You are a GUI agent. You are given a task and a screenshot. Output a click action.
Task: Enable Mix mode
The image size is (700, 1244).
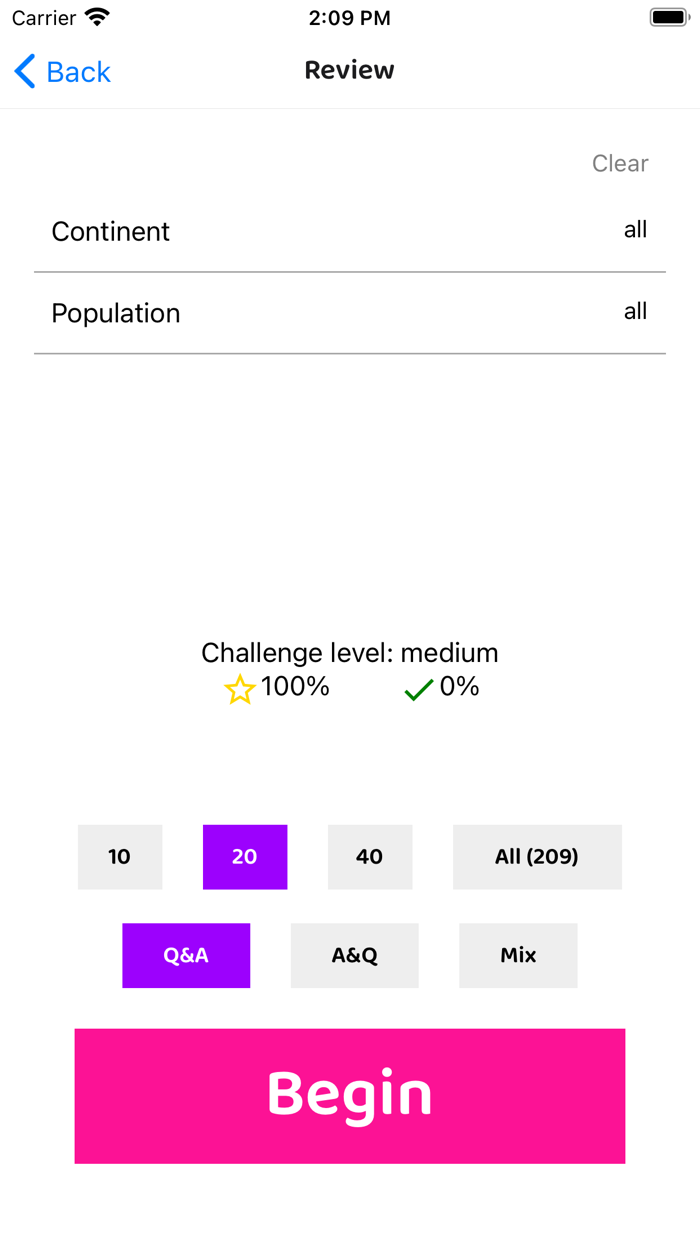[518, 955]
